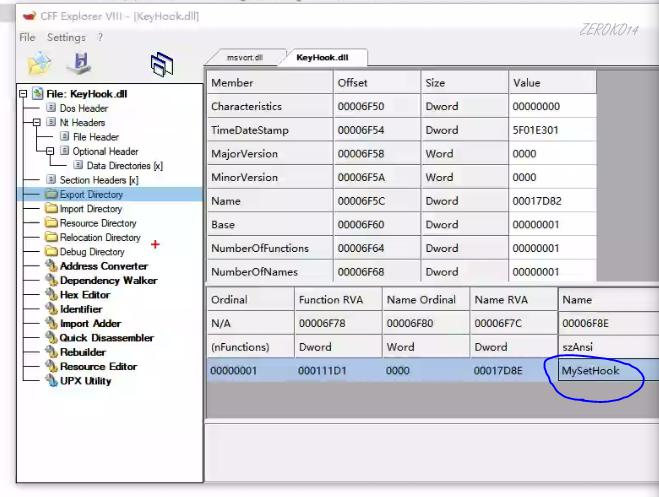The image size is (659, 497).
Task: Click the Resource Editor tool icon
Action: pyautogui.click(x=51, y=366)
